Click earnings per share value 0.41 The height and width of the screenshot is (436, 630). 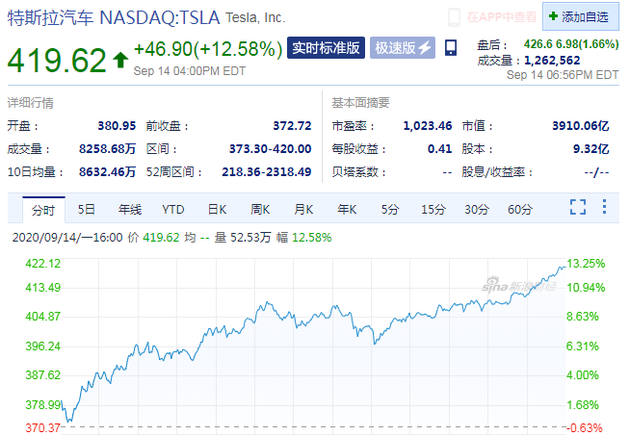point(440,149)
